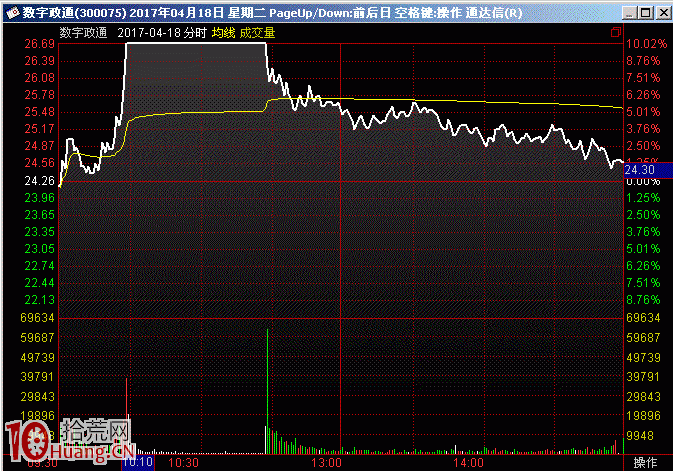Click the 2017-04-18 分时 label
The image size is (673, 471).
point(162,33)
